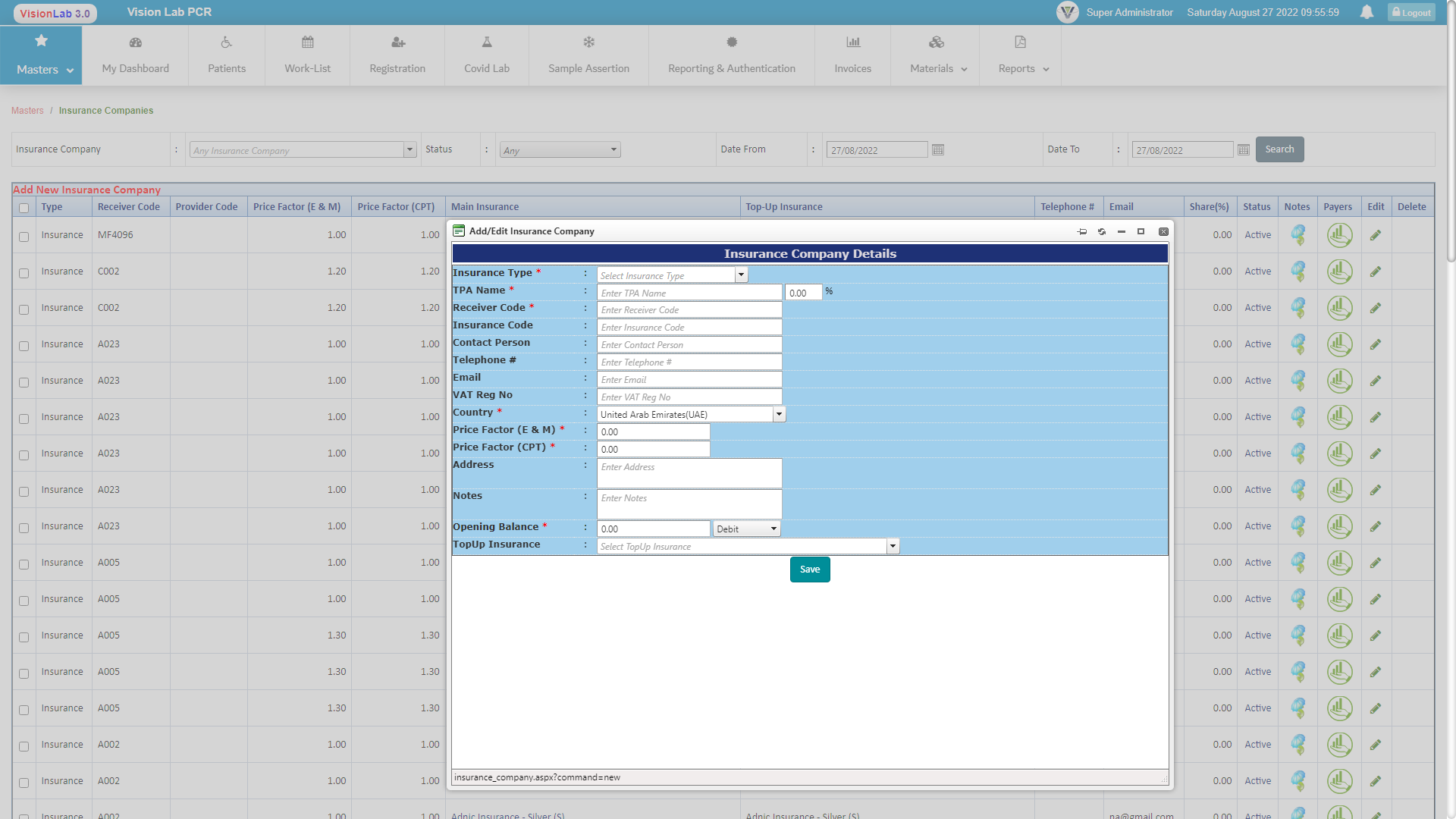Refresh the Add/Edit Insurance Company dialog
Viewport: 1456px width, 819px height.
click(x=1102, y=231)
